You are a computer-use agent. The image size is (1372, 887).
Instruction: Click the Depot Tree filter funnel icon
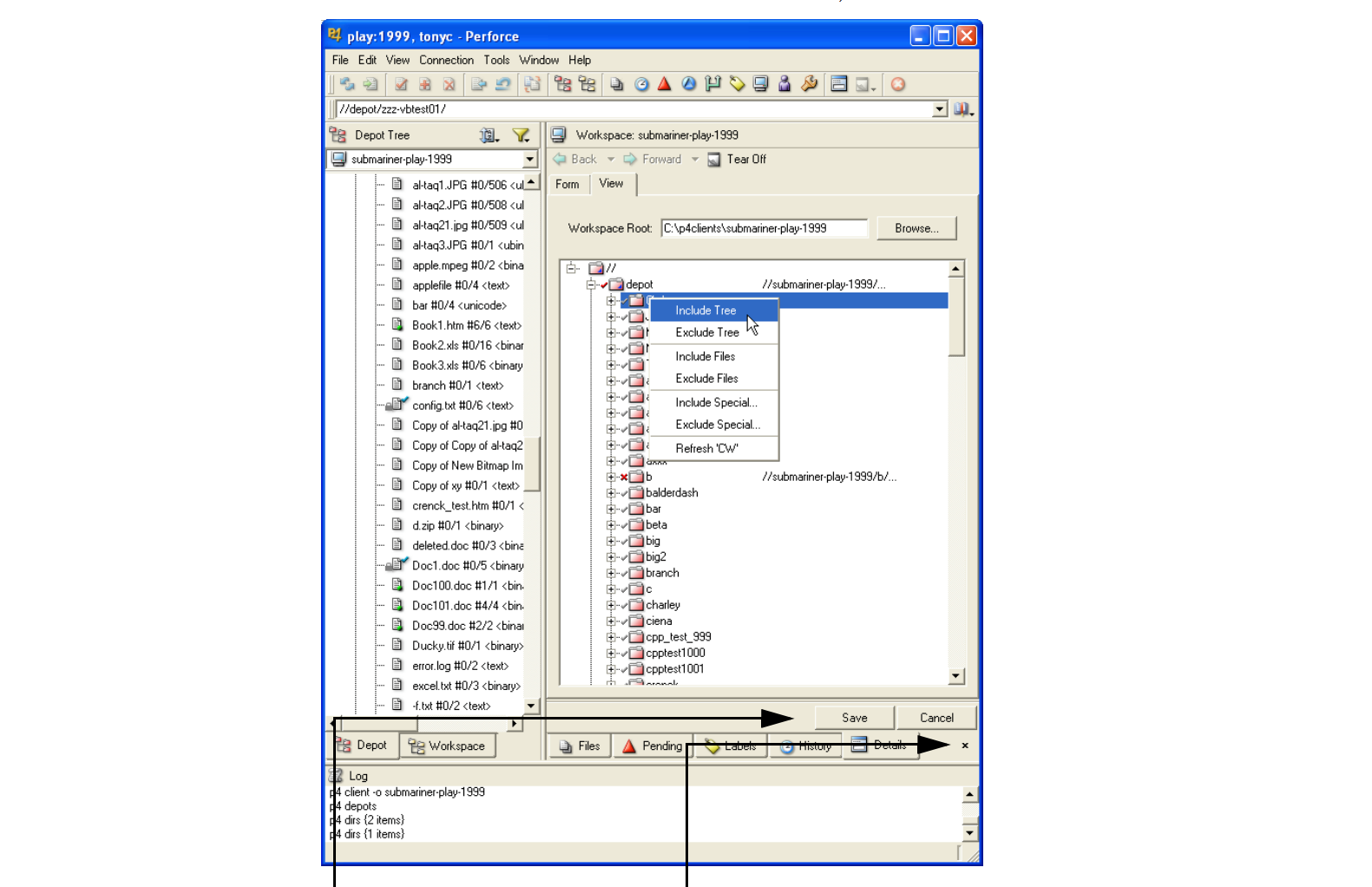click(x=521, y=135)
